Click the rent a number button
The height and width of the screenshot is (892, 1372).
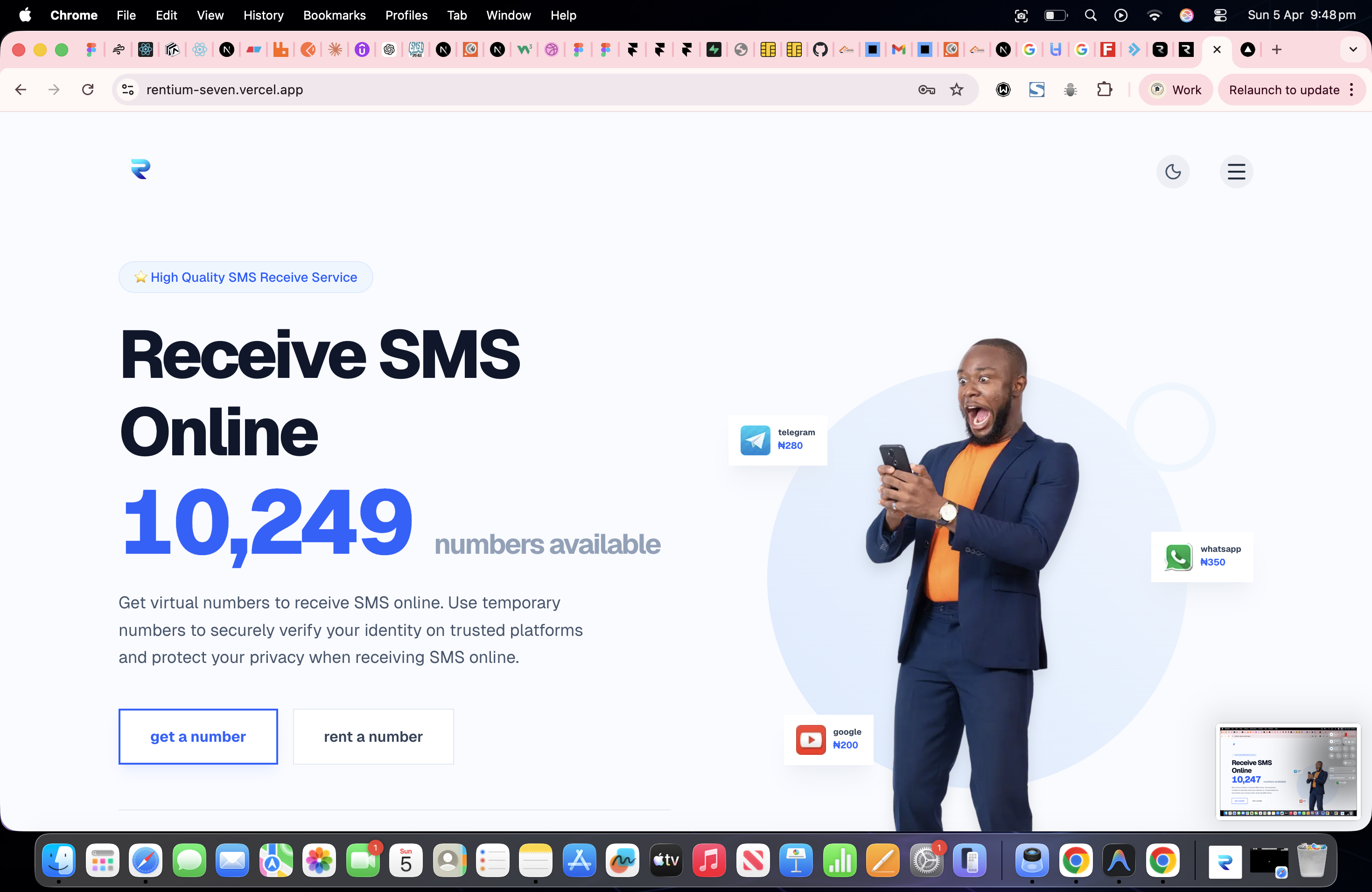(373, 737)
